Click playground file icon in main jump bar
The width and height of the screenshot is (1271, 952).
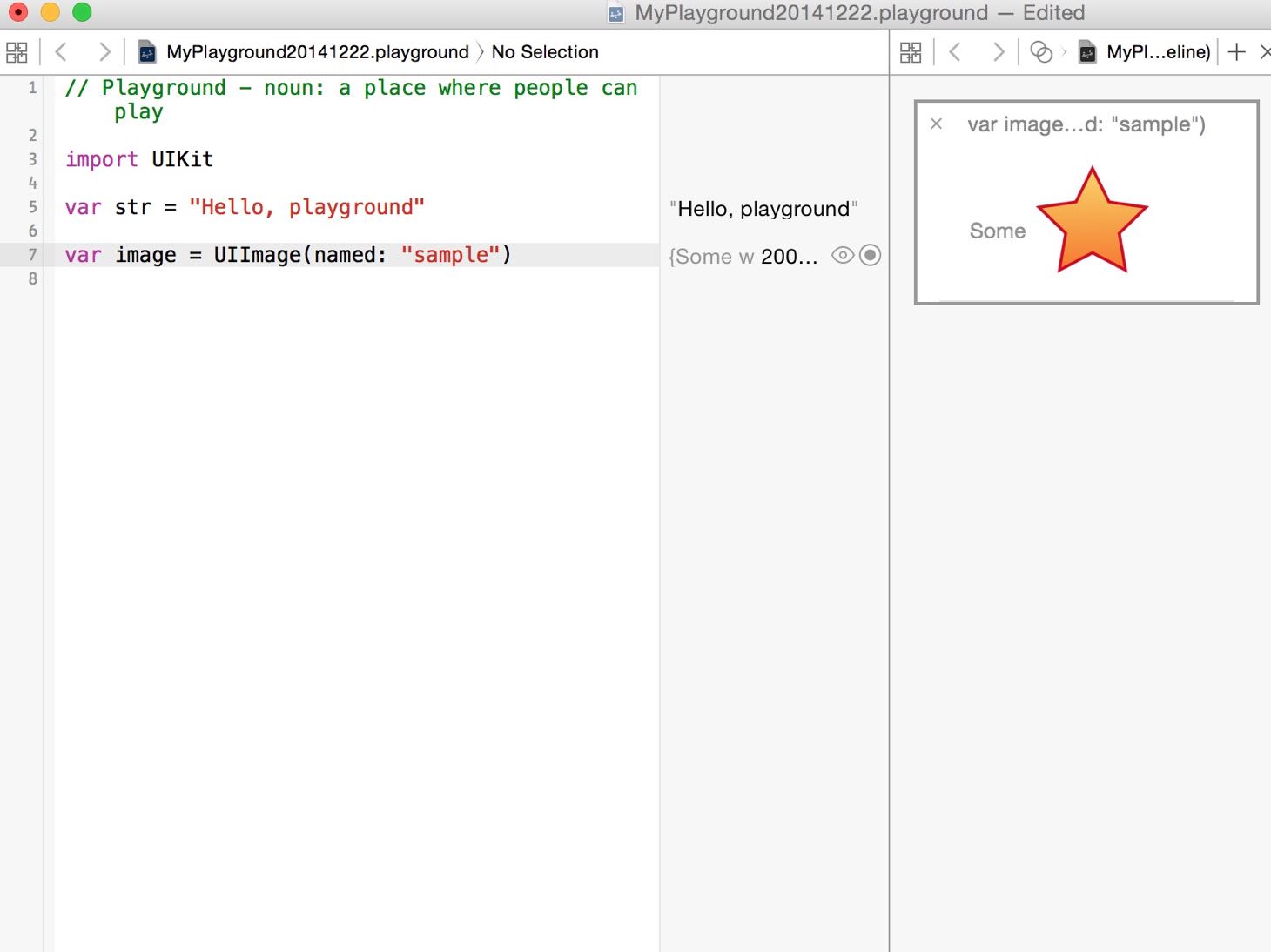click(147, 52)
